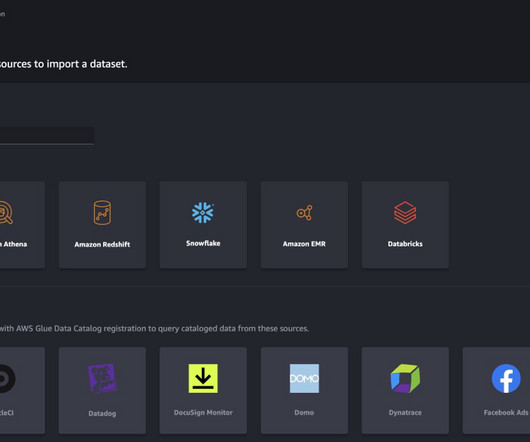Click the Athena label text

tap(14, 244)
